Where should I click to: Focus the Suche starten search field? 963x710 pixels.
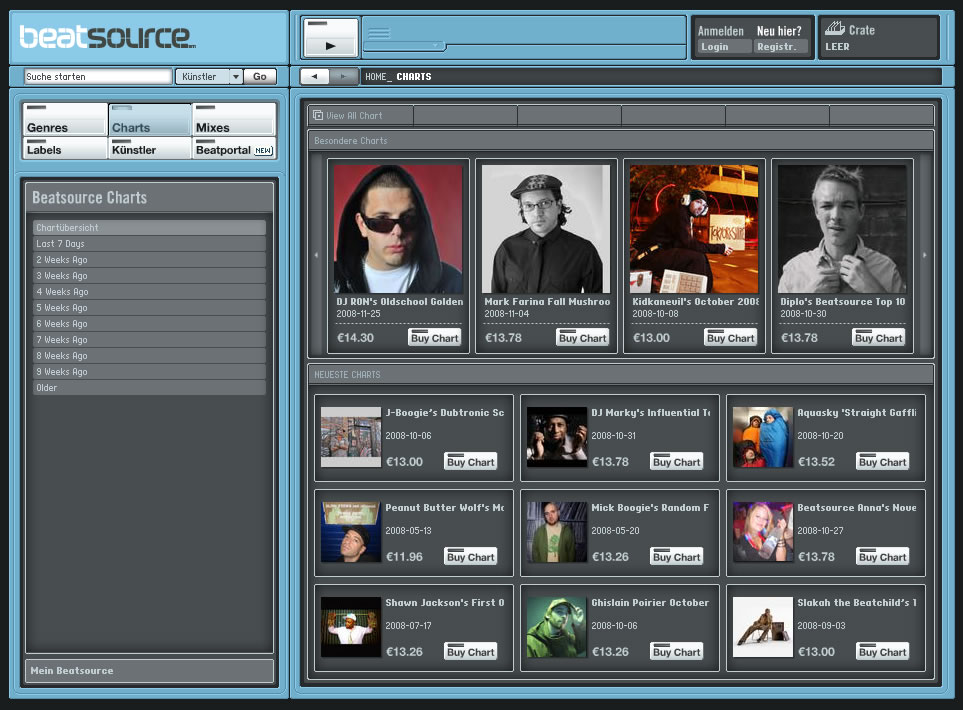98,76
